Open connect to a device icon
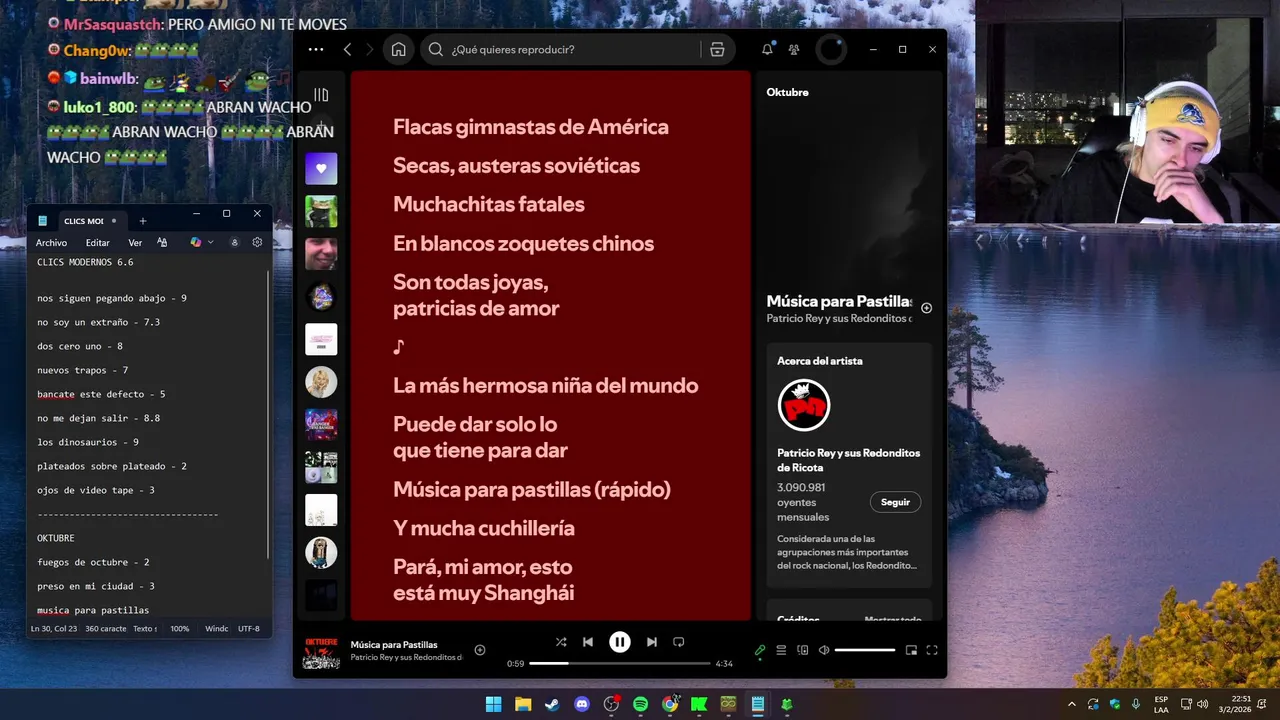This screenshot has width=1280, height=720. click(x=802, y=650)
